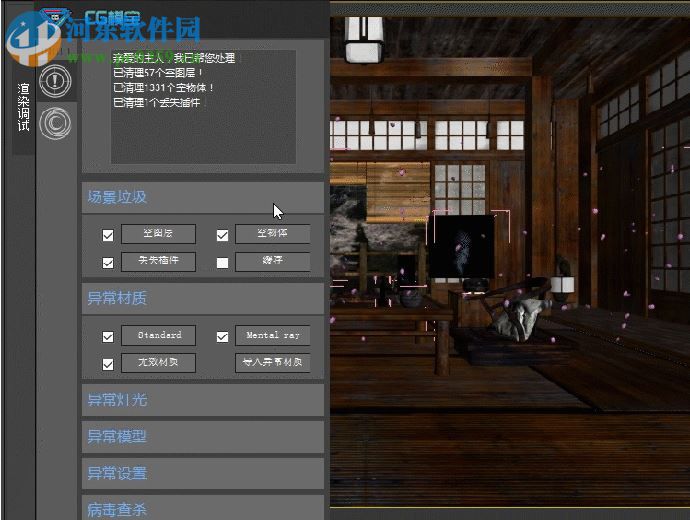Click the log line 已清理57个空图层

coord(158,73)
